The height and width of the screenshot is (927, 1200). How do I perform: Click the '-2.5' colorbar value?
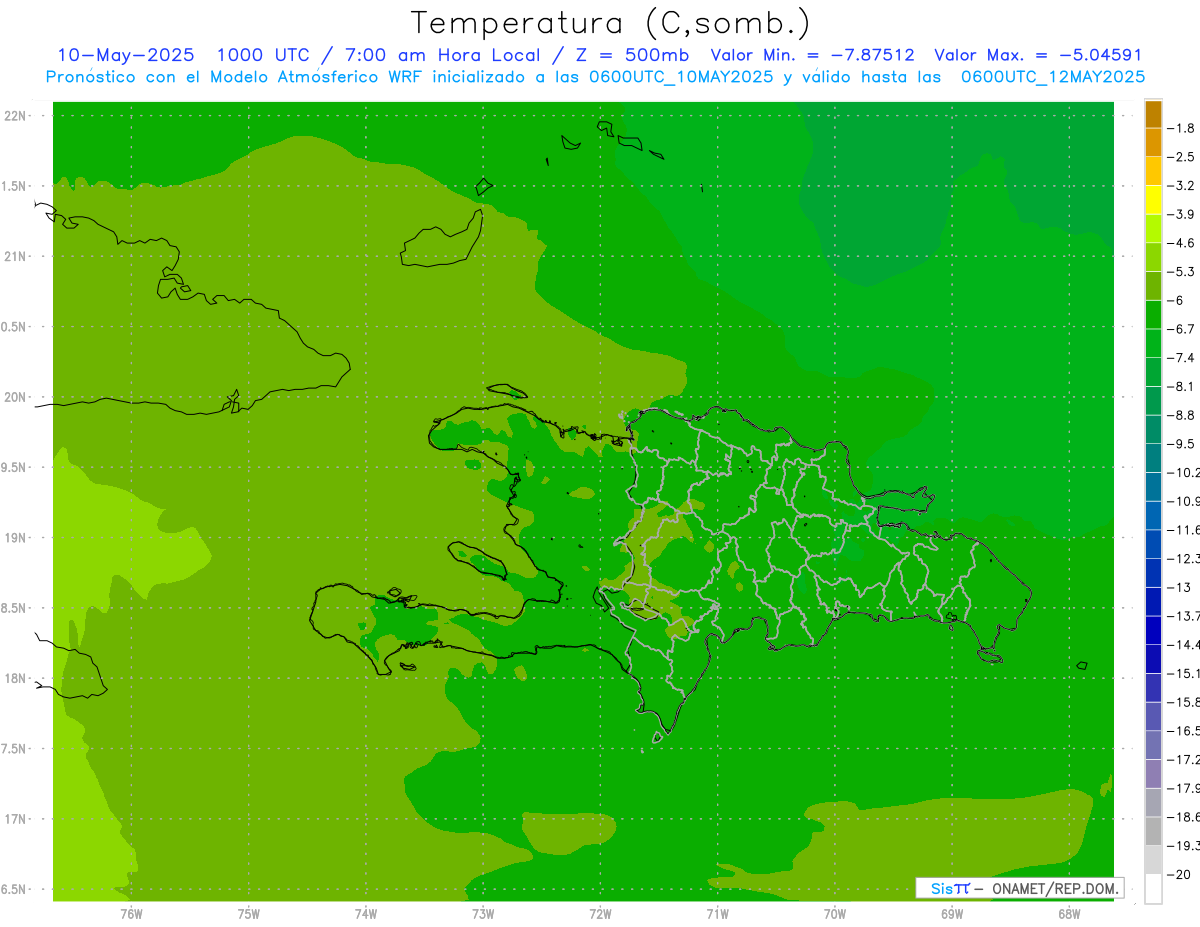(1183, 157)
